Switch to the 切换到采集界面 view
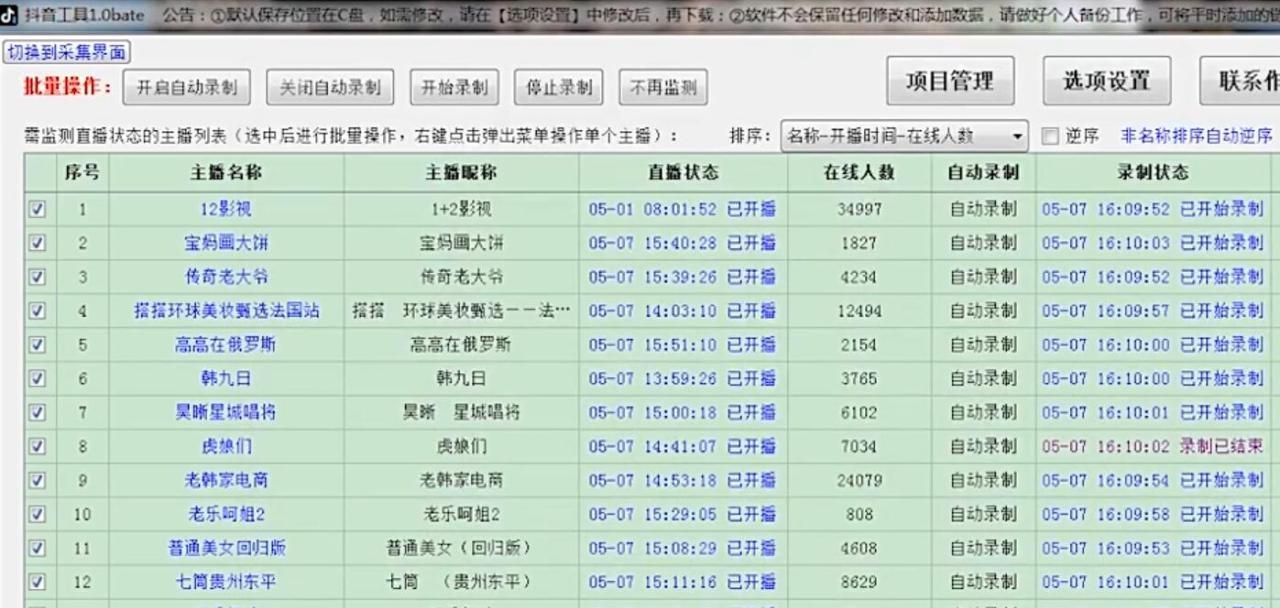1280x608 pixels. (66, 53)
